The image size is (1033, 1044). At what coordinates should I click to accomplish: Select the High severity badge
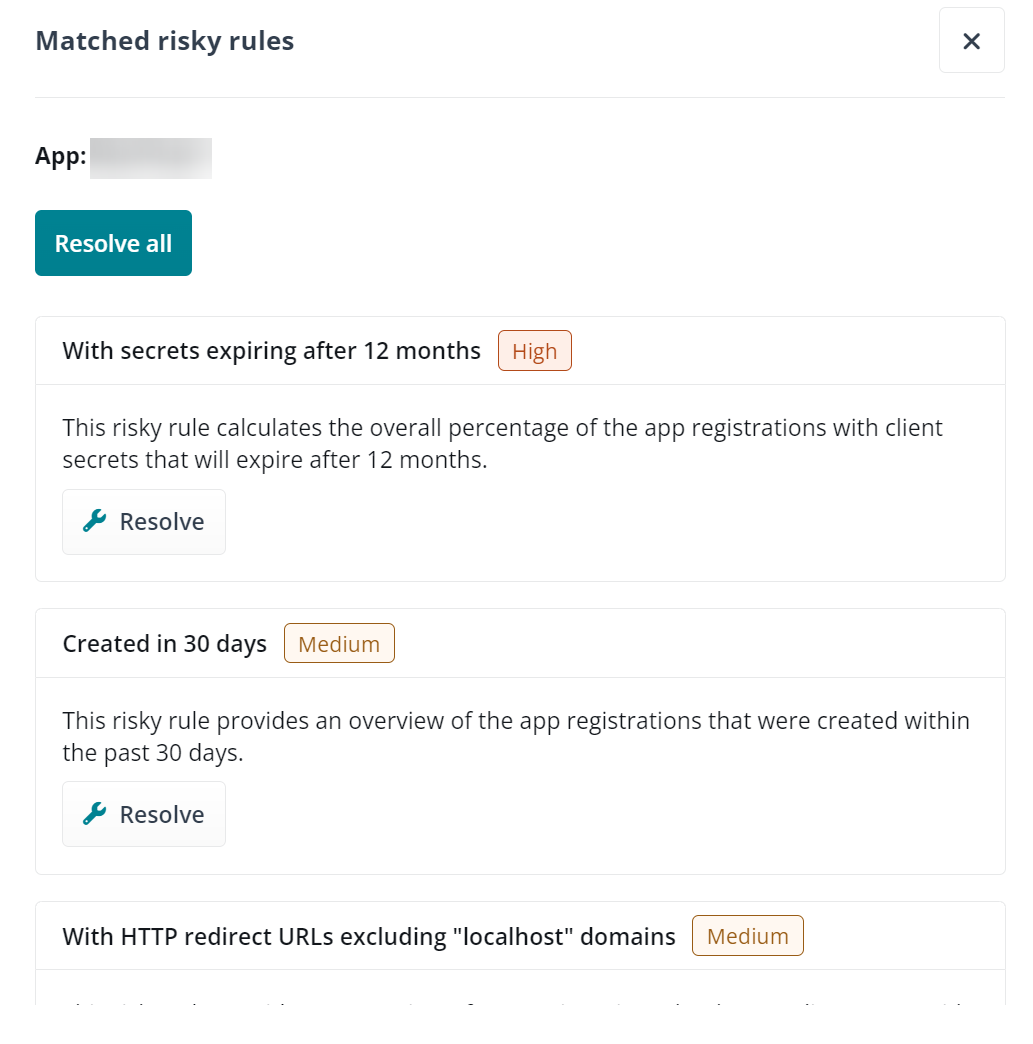pyautogui.click(x=534, y=351)
